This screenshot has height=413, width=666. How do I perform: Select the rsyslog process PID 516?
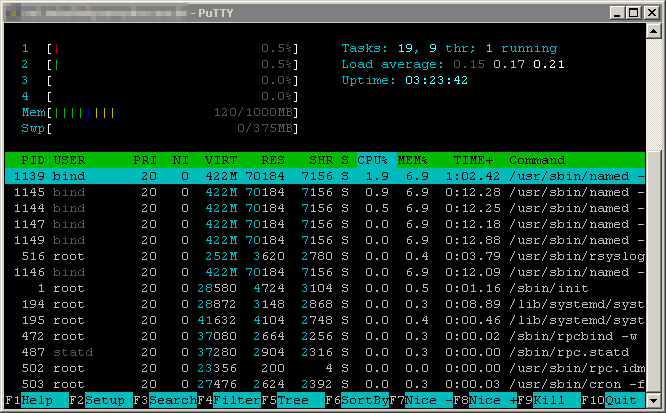pos(325,256)
